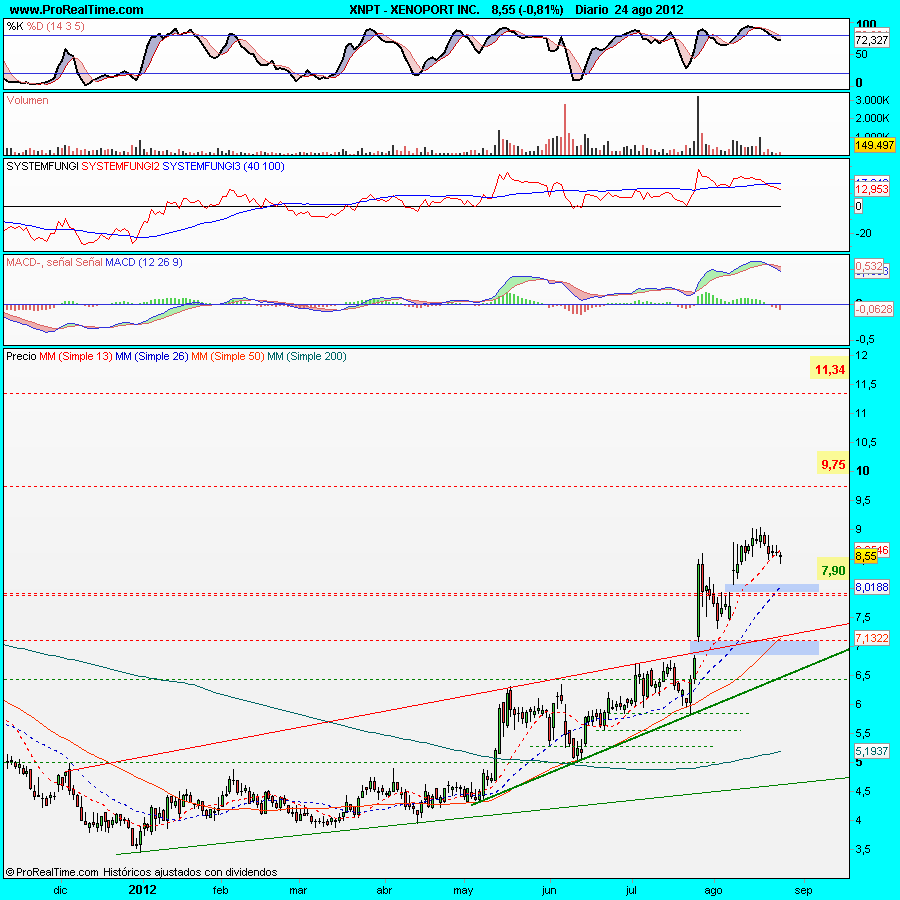Click the sep month label on time axis
Viewport: 900px width, 900px height.
(804, 891)
